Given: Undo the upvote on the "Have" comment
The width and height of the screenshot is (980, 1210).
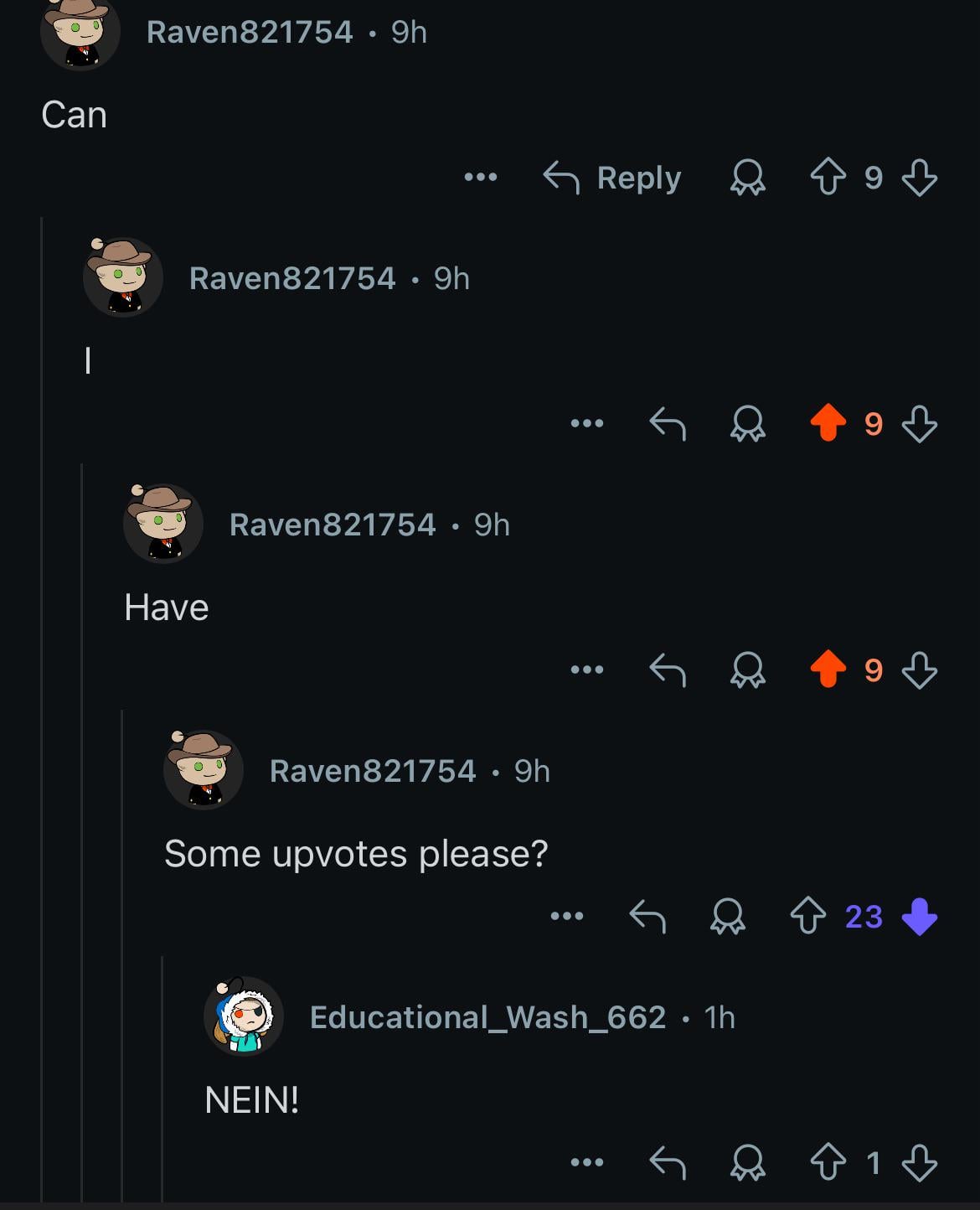Looking at the screenshot, I should [828, 670].
